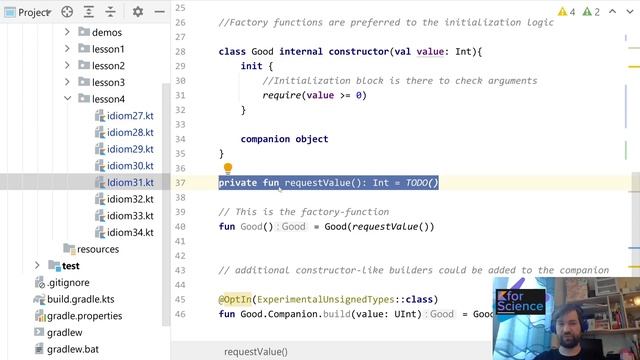Click the Select Opened File crosshair icon

67,12
